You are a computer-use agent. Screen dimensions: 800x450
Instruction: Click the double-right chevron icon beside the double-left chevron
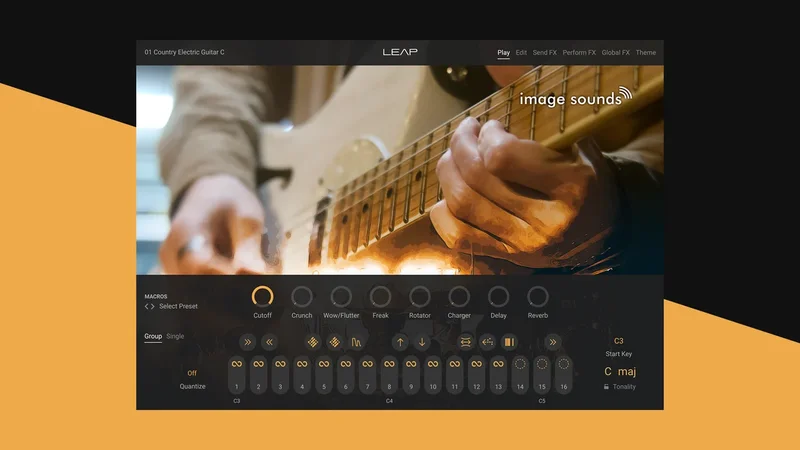[247, 342]
